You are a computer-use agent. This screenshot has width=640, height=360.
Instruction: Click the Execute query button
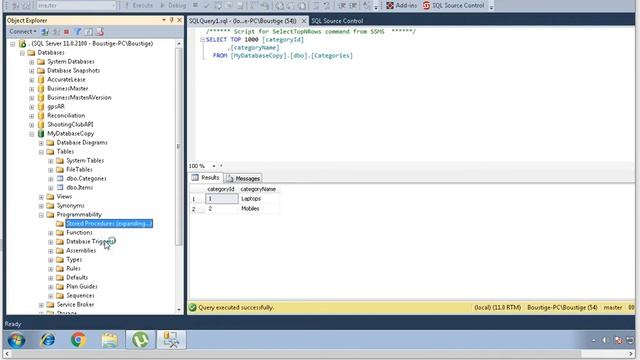pos(138,5)
